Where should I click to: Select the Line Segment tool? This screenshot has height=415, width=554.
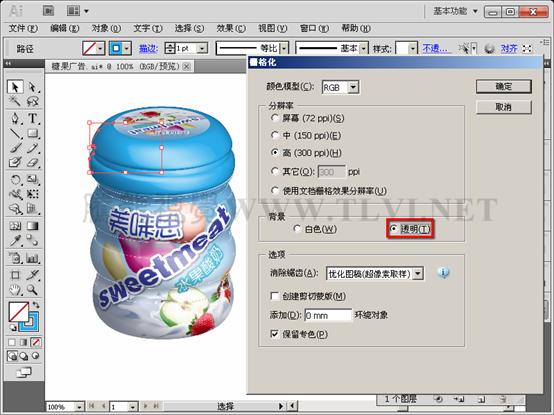pos(15,133)
